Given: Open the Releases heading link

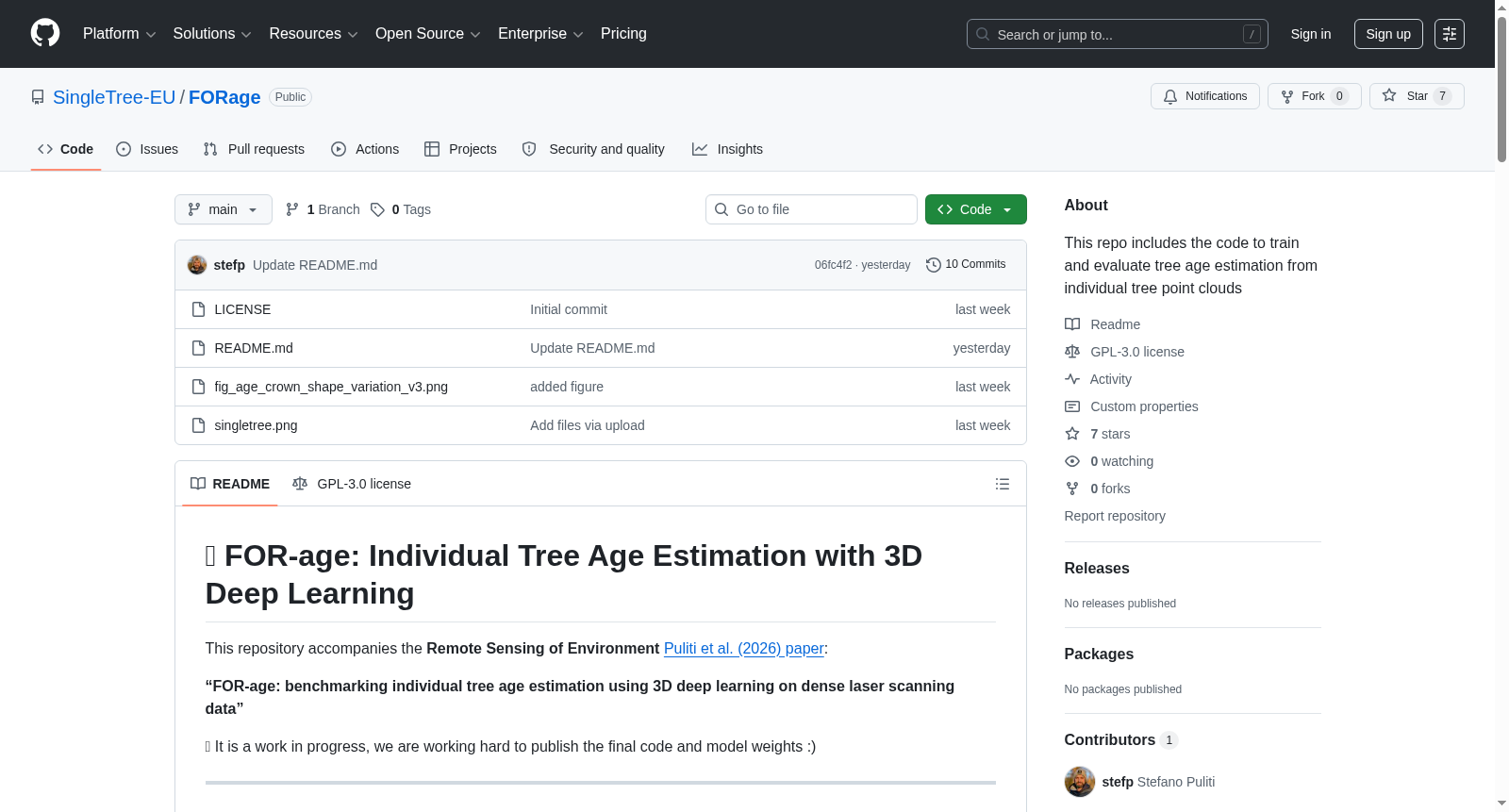Looking at the screenshot, I should pos(1097,568).
